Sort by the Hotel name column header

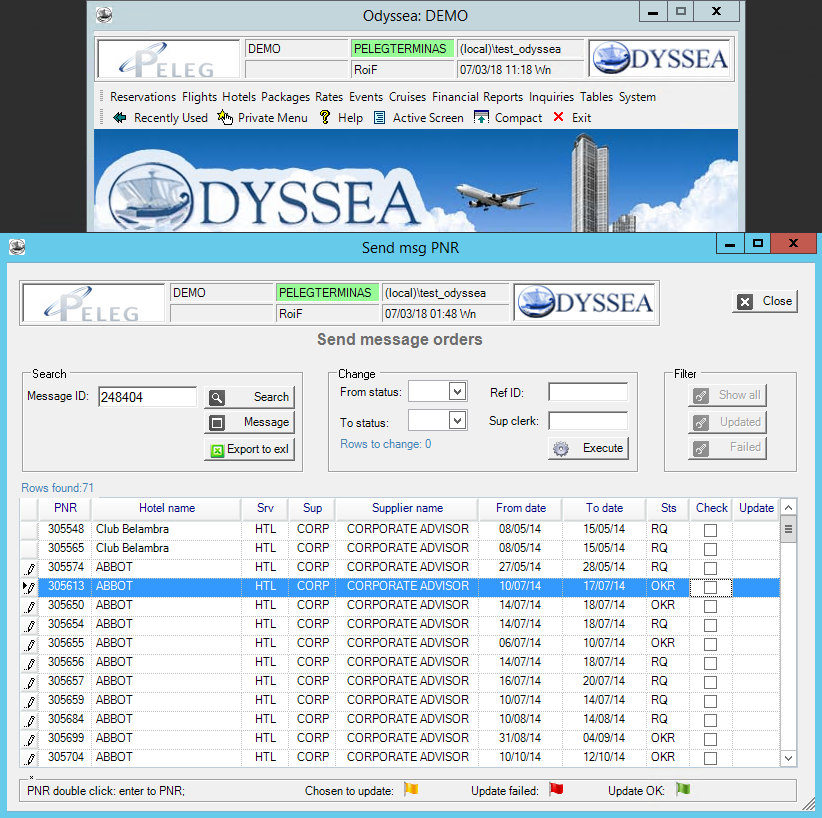[x=166, y=508]
